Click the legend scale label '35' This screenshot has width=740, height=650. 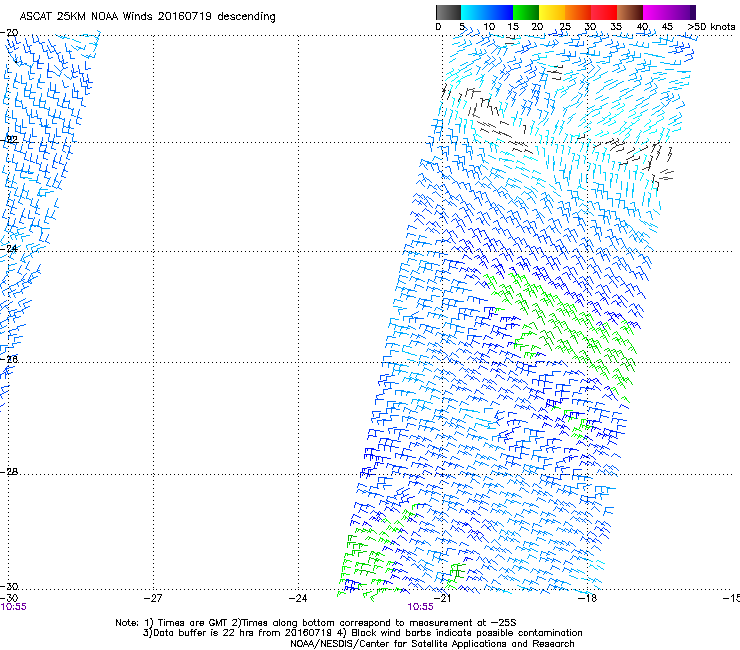[x=616, y=27]
